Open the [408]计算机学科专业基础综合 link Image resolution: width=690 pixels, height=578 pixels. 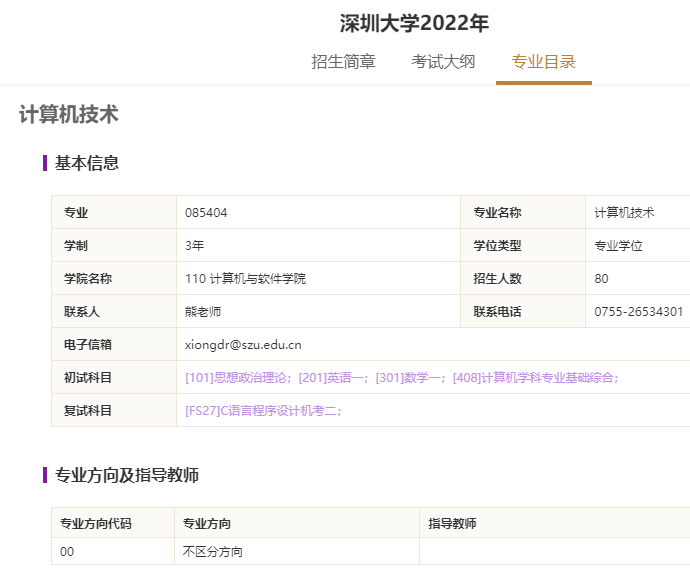click(533, 378)
